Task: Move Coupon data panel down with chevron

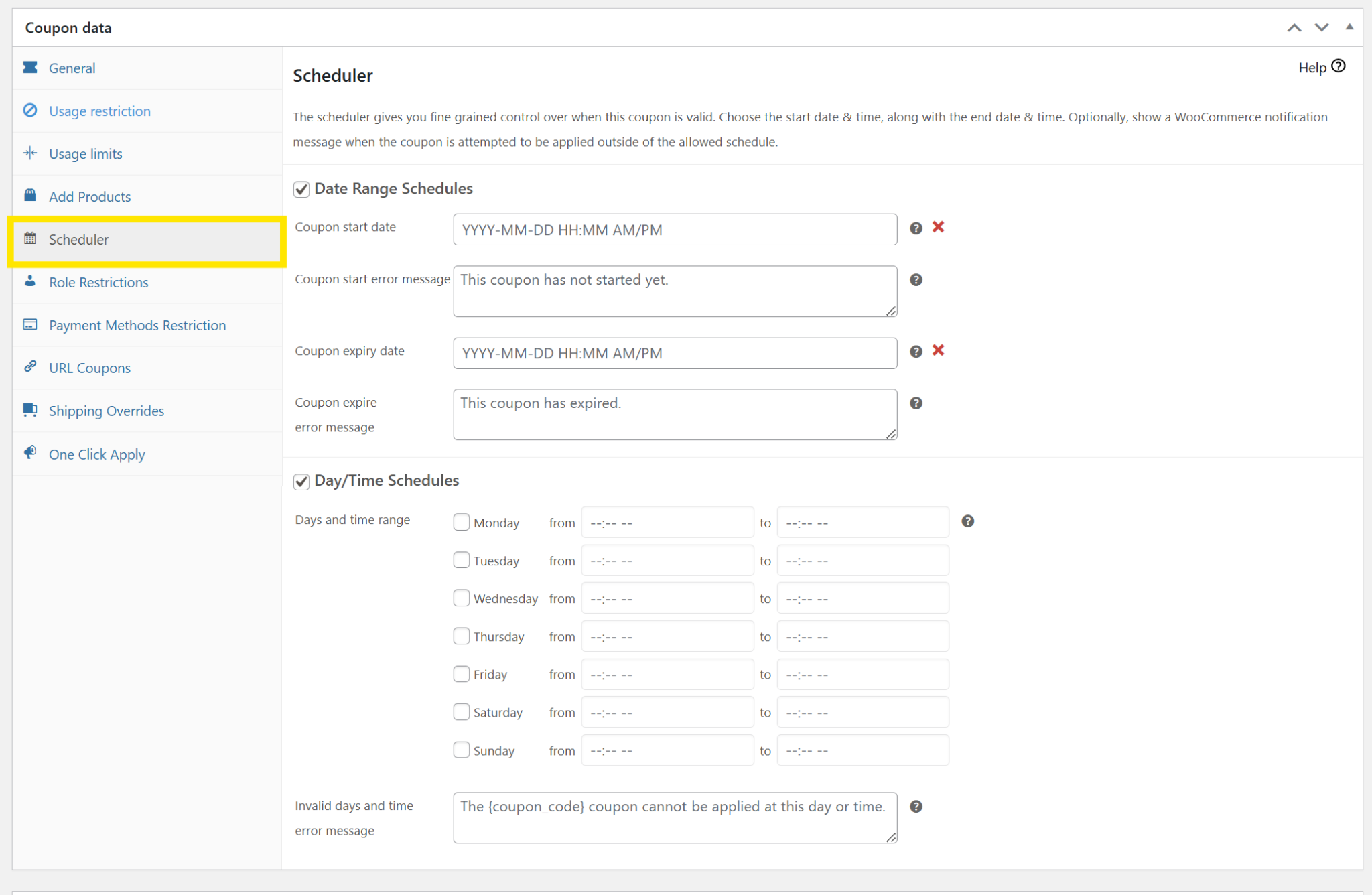Action: point(1321,27)
